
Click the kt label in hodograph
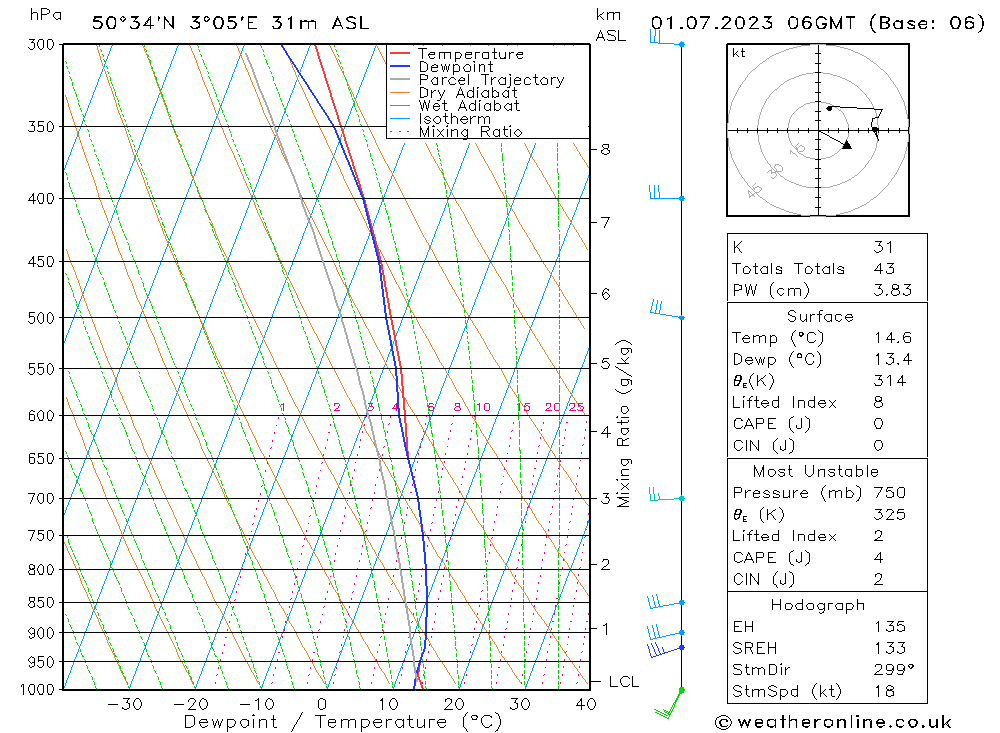pyautogui.click(x=739, y=53)
